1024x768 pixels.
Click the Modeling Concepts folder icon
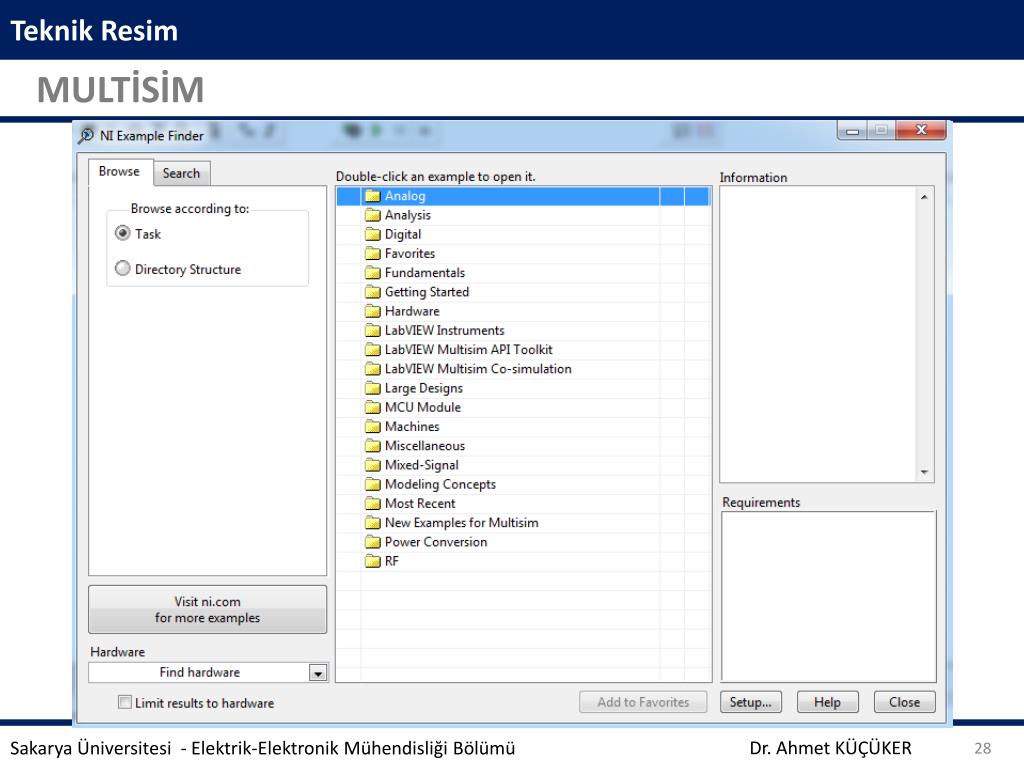click(373, 485)
